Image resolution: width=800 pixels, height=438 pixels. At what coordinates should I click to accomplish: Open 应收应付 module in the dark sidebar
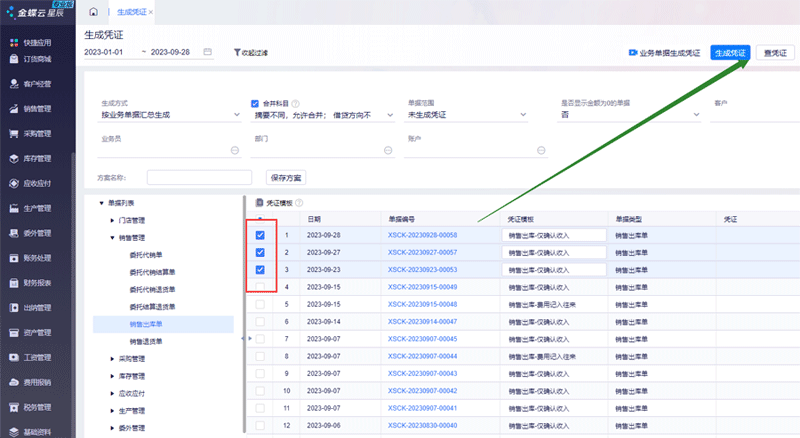[31, 183]
